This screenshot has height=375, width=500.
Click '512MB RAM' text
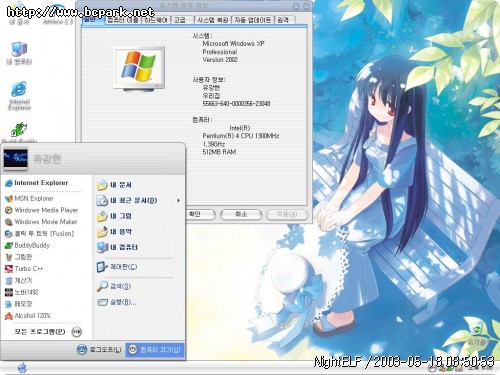pos(219,152)
